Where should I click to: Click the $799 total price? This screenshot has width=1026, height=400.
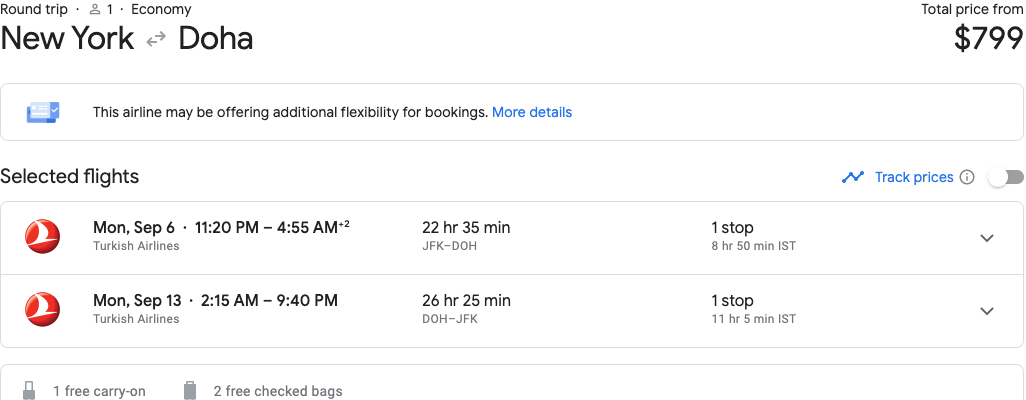click(988, 38)
